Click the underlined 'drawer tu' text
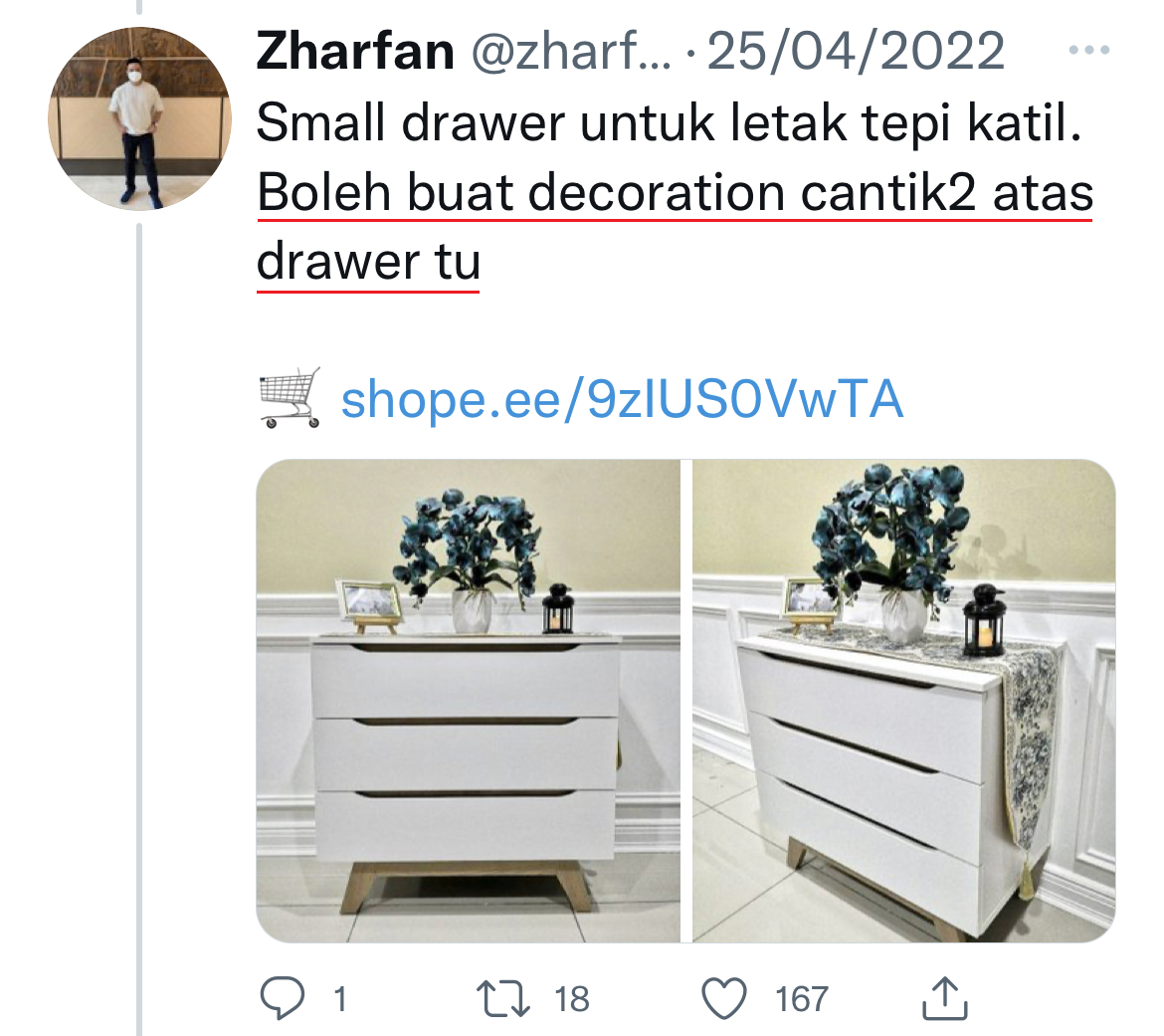Image resolution: width=1164 pixels, height=1036 pixels. (x=368, y=262)
